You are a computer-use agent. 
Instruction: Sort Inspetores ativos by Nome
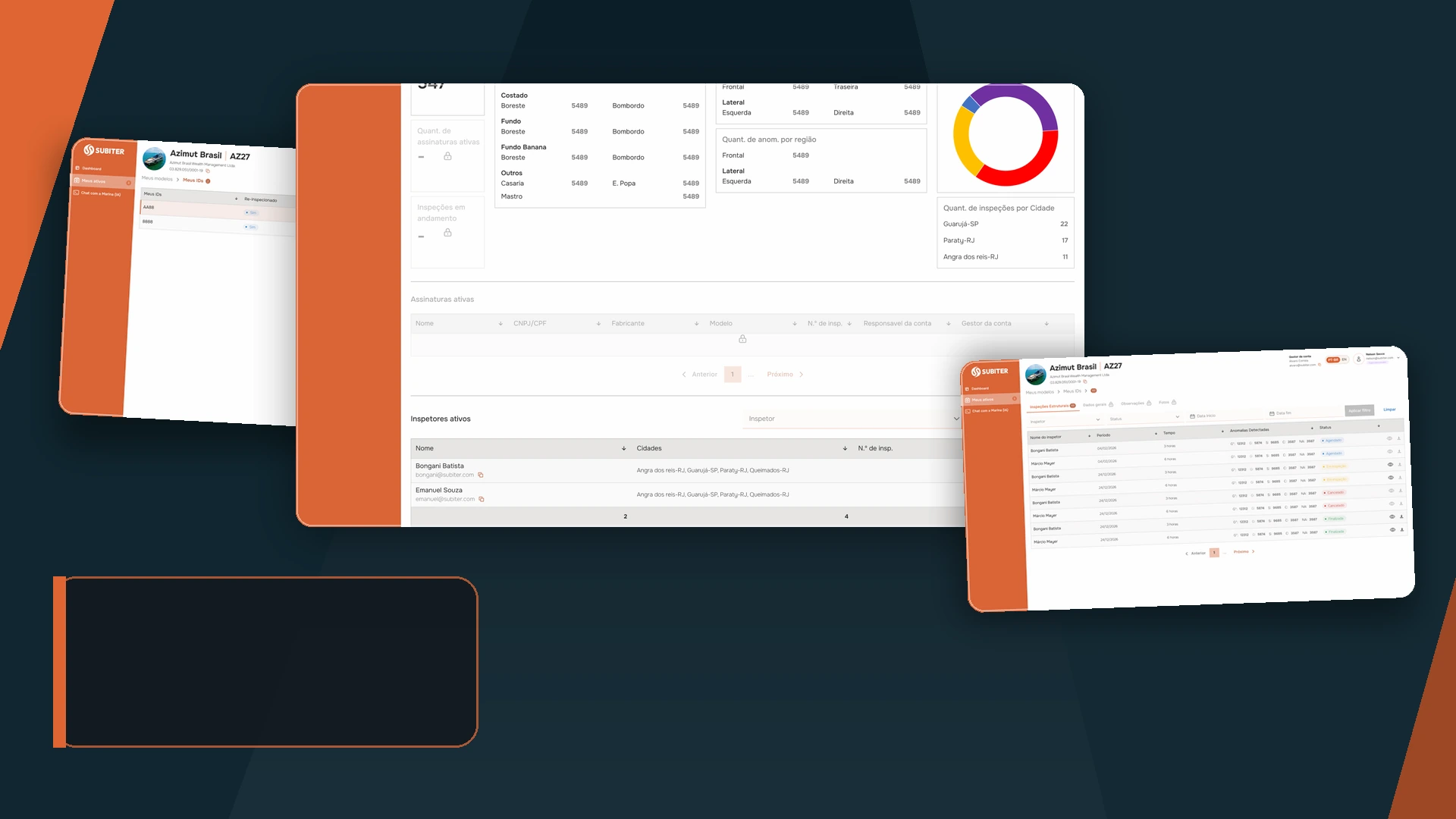tap(623, 449)
